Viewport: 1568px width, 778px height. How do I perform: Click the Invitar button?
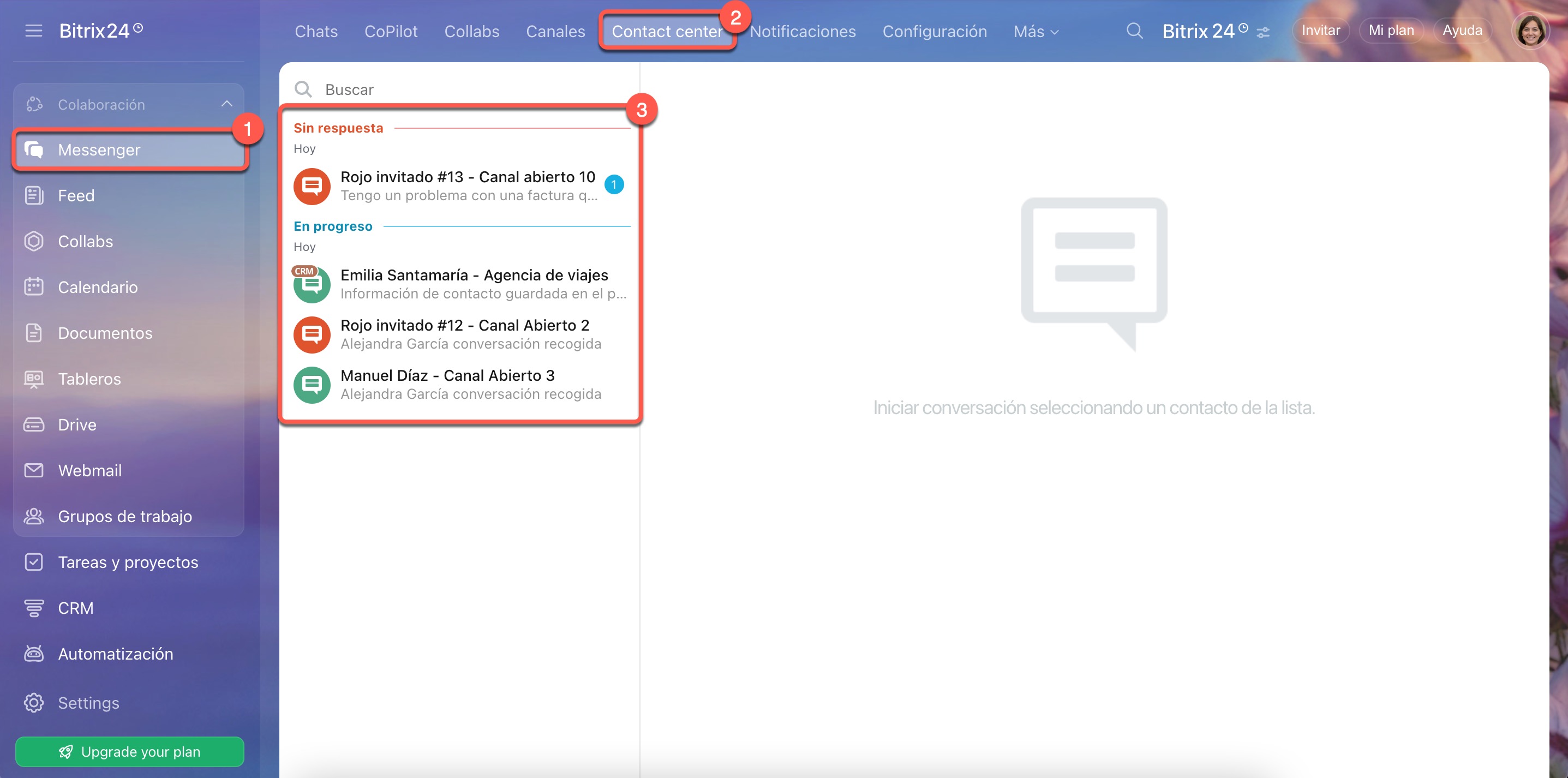click(x=1320, y=31)
